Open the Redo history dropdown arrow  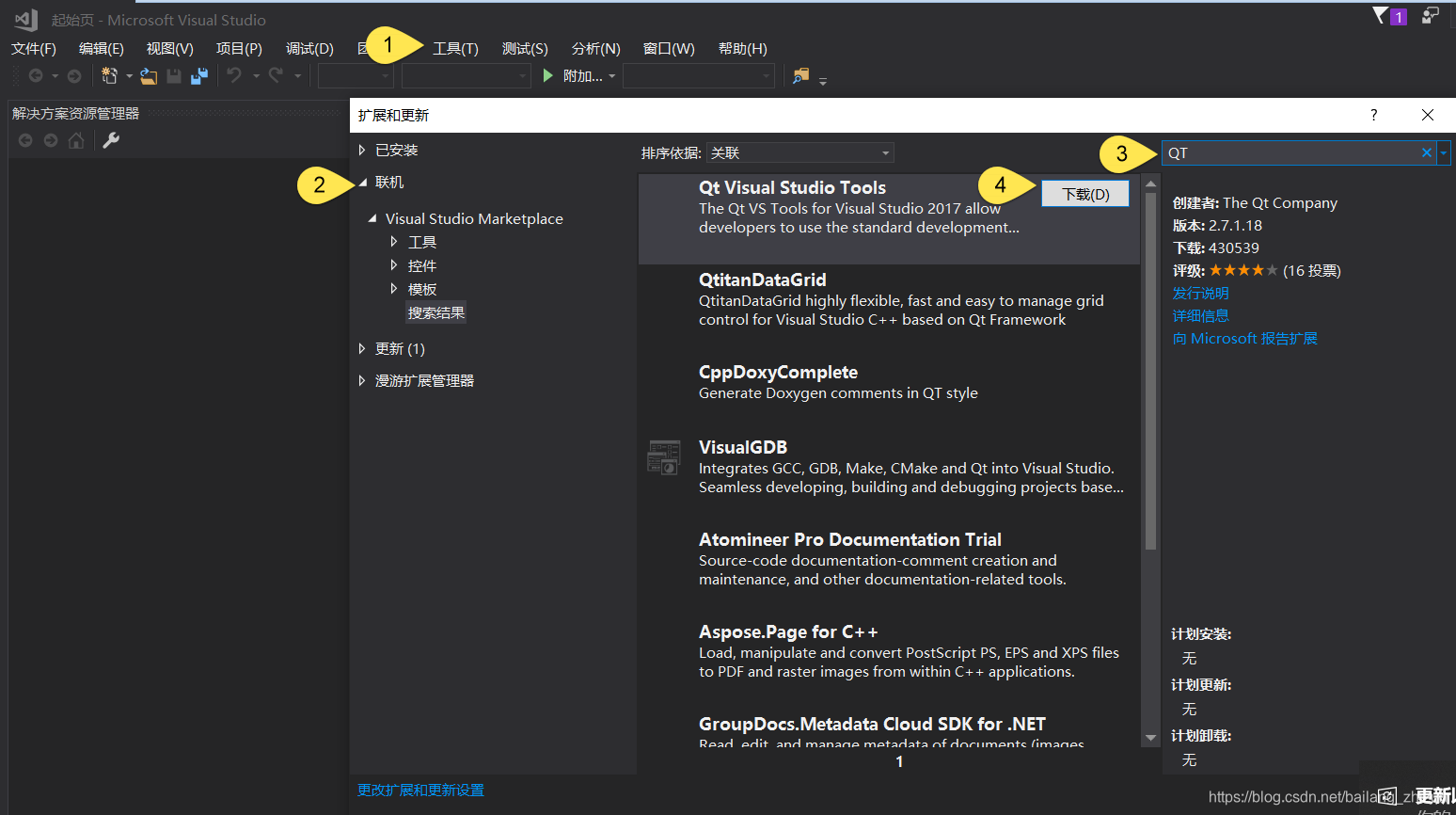click(x=297, y=76)
